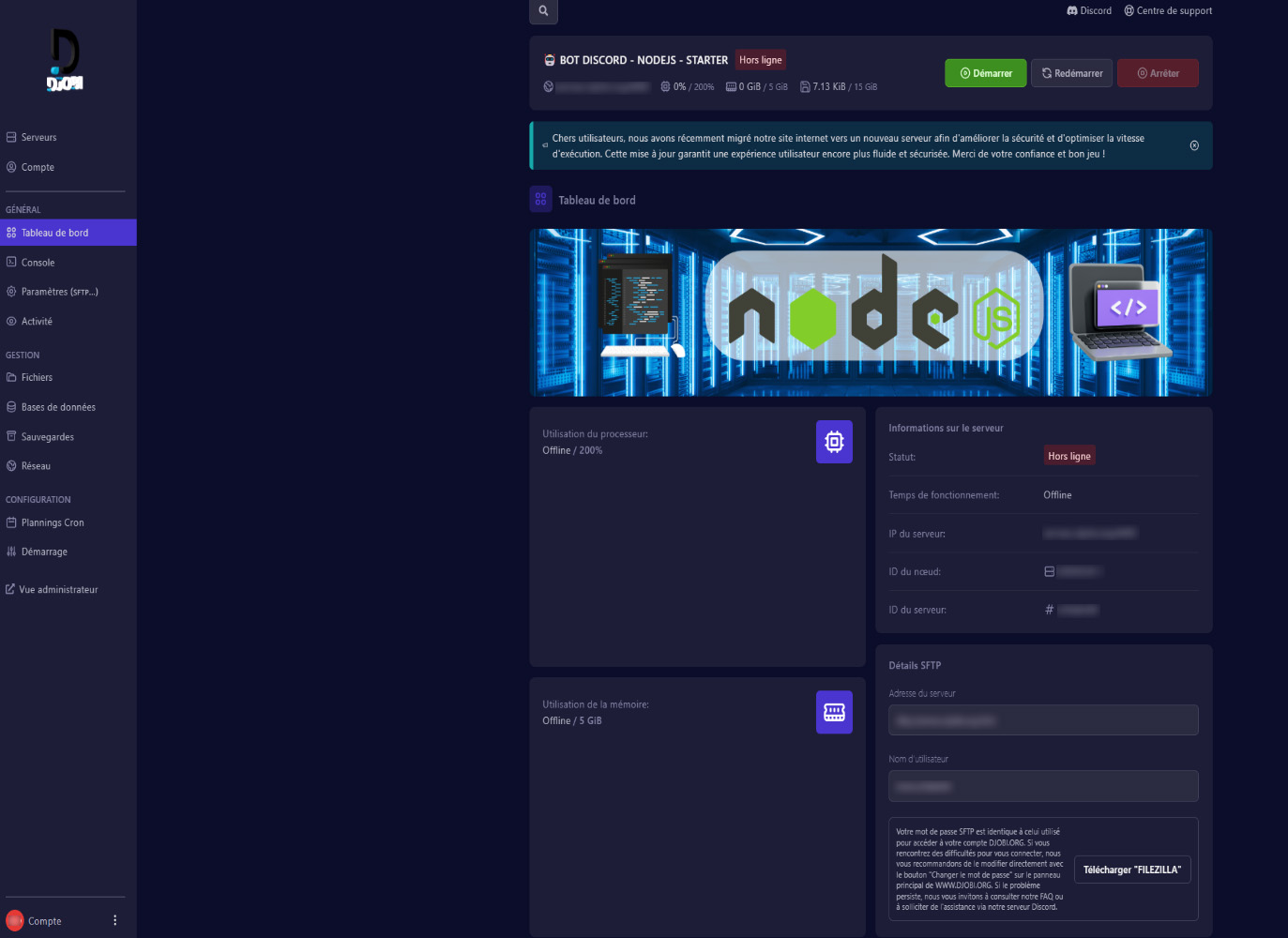The height and width of the screenshot is (938, 1288).
Task: Open Bases de données page
Action: click(x=68, y=407)
